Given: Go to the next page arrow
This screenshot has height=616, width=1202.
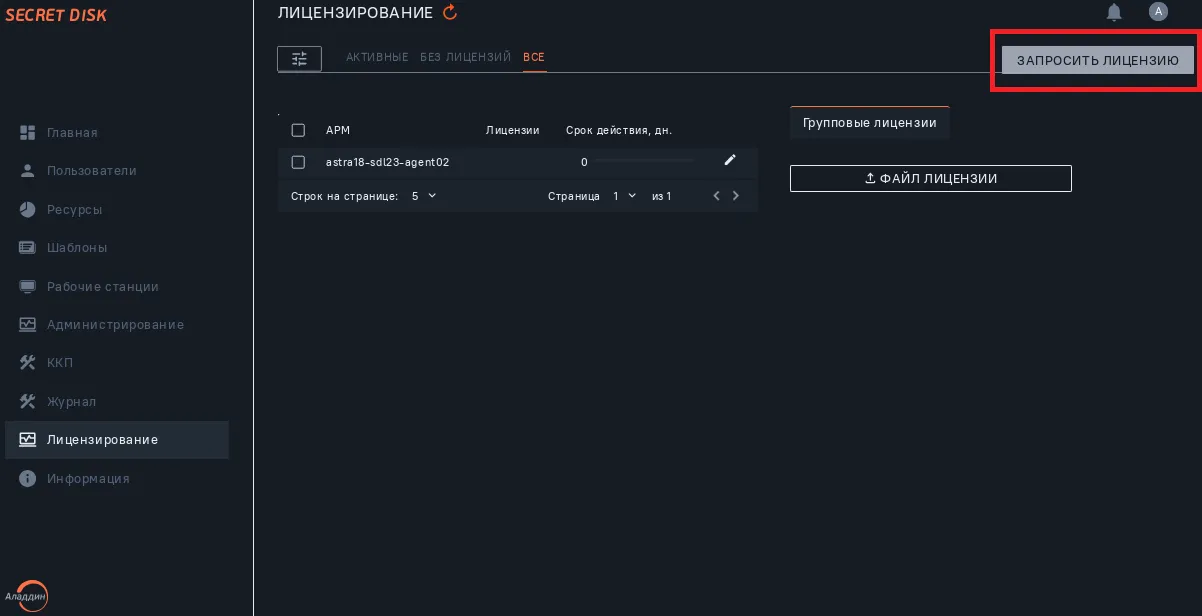Looking at the screenshot, I should (x=736, y=196).
